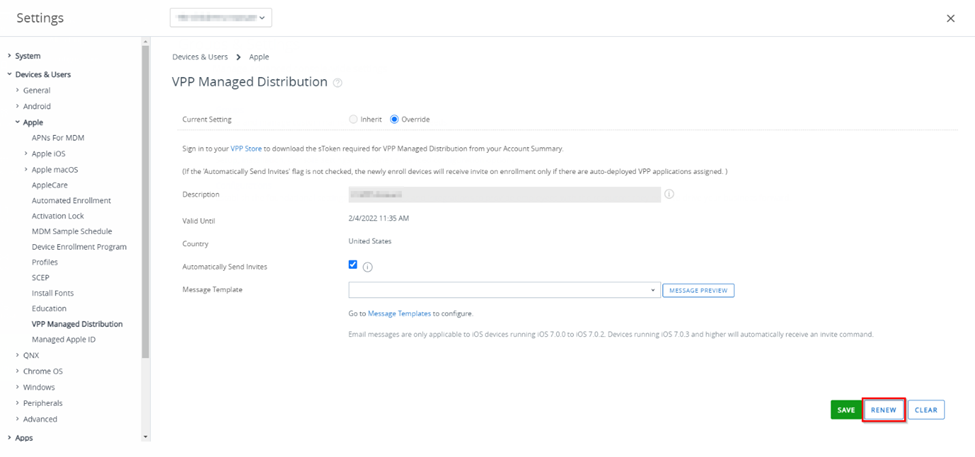Click sidebar scrollbar up arrow
975x457 pixels.
point(146,42)
